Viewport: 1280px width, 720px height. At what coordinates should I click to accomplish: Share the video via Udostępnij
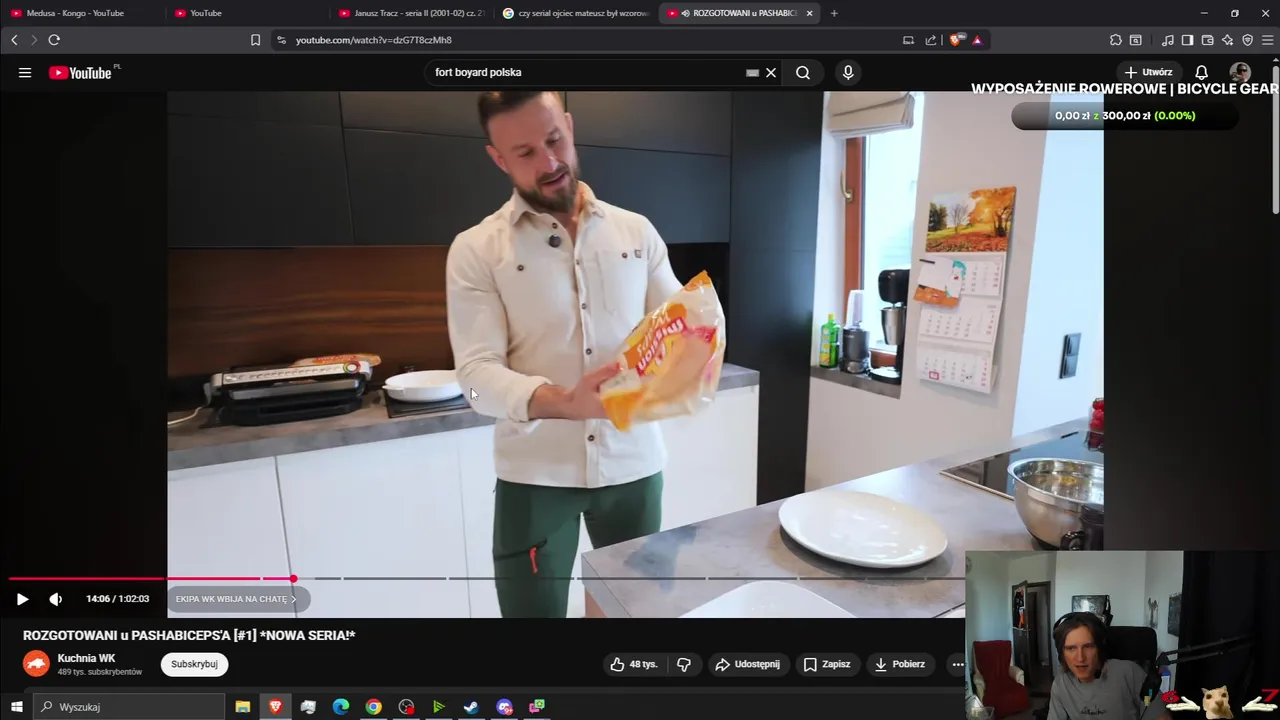(747, 664)
